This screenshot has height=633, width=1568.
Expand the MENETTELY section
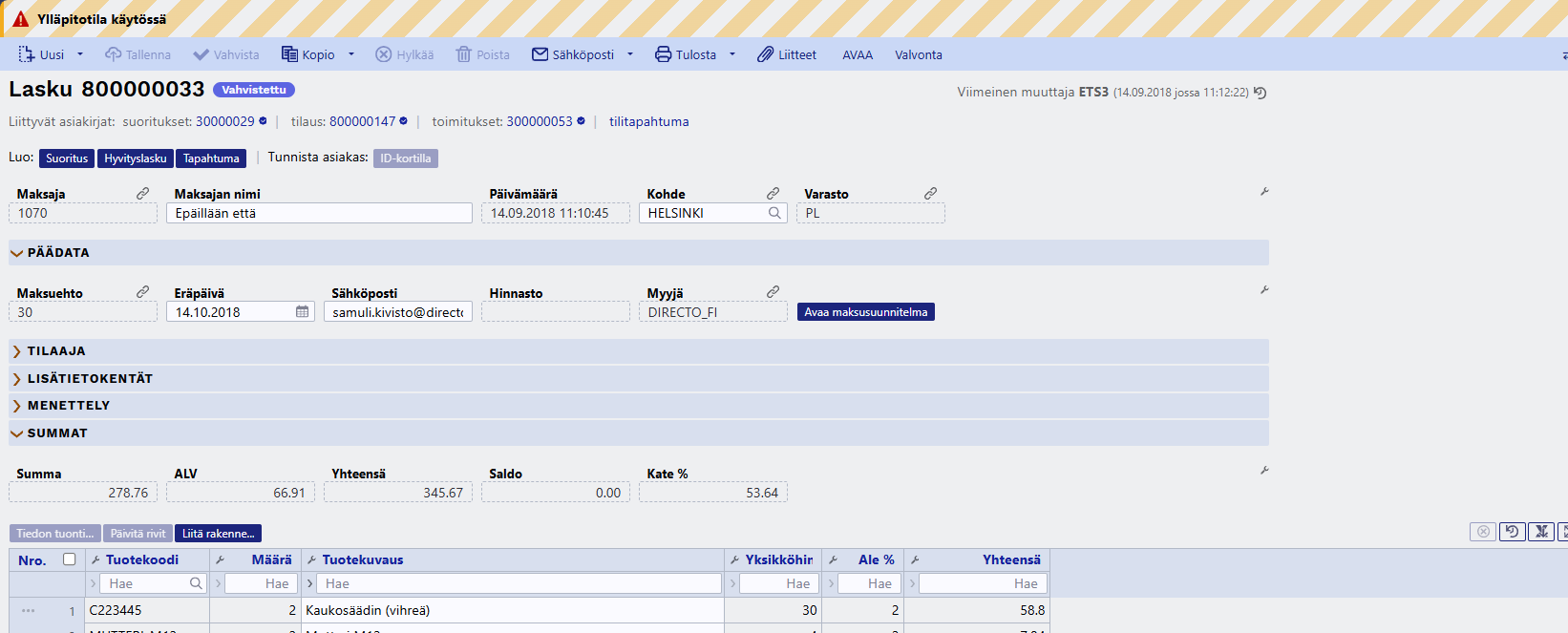coord(16,406)
